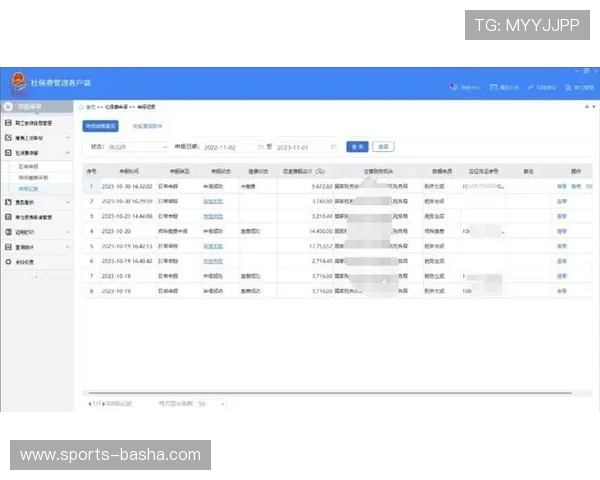
Task: Click the 申报时间 column header
Action: [129, 171]
